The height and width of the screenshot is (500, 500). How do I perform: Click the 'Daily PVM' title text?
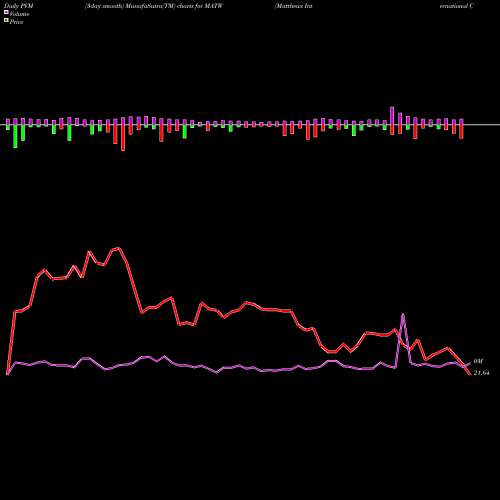click(x=19, y=6)
